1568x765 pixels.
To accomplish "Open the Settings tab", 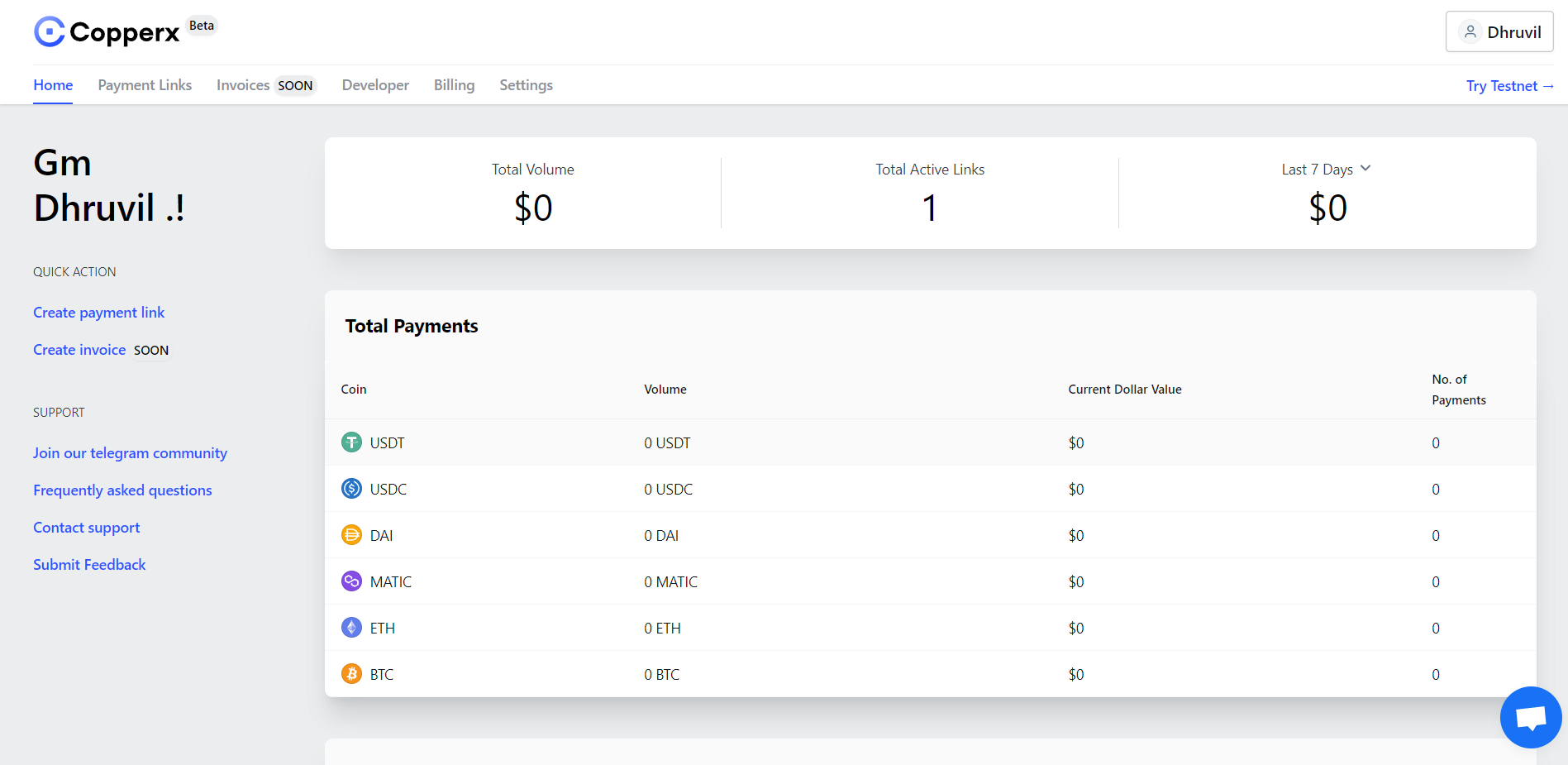I will pos(526,85).
